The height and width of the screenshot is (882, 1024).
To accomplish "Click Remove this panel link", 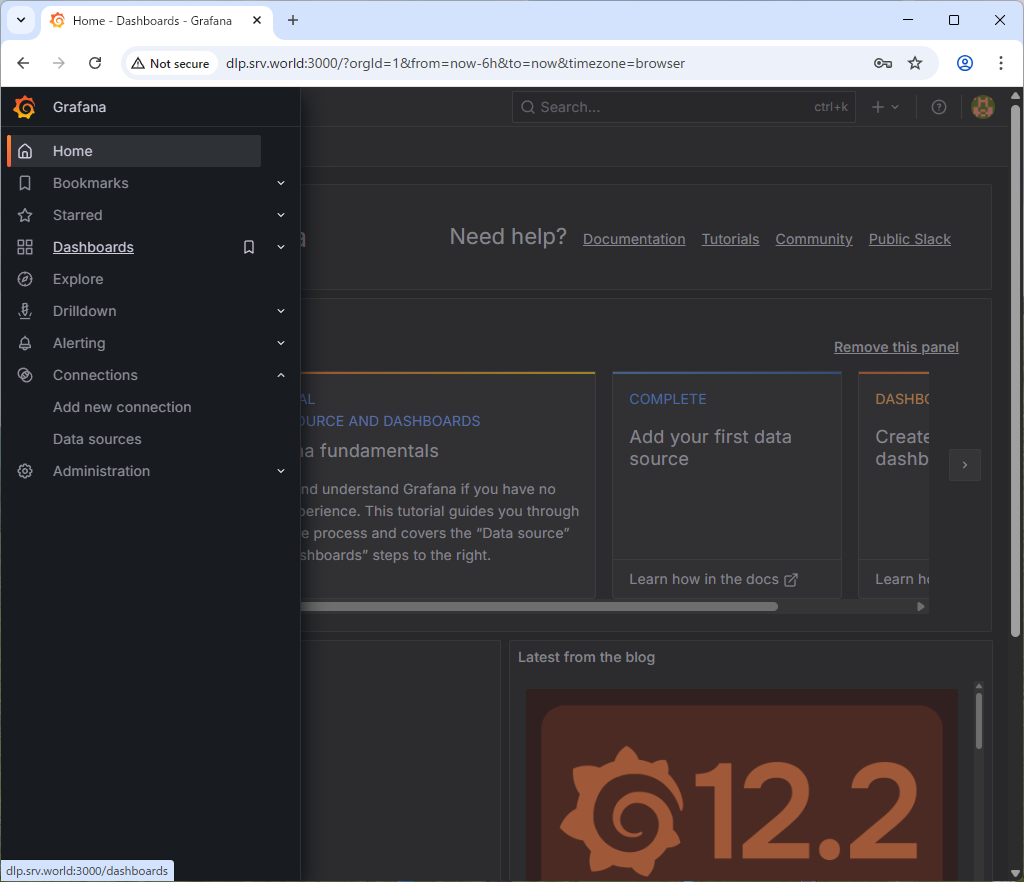I will [896, 347].
